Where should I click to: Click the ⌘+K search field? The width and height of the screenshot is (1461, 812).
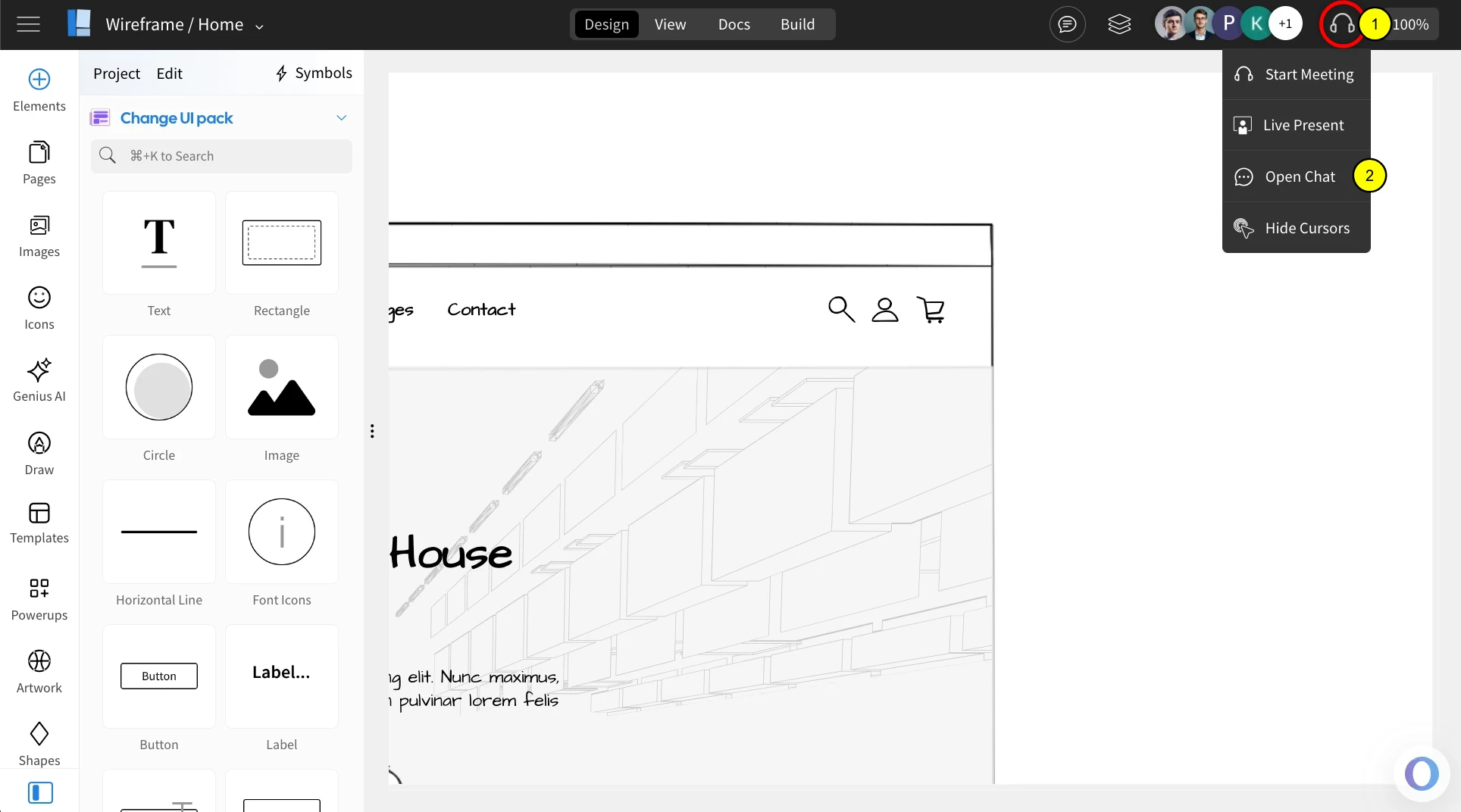click(221, 156)
